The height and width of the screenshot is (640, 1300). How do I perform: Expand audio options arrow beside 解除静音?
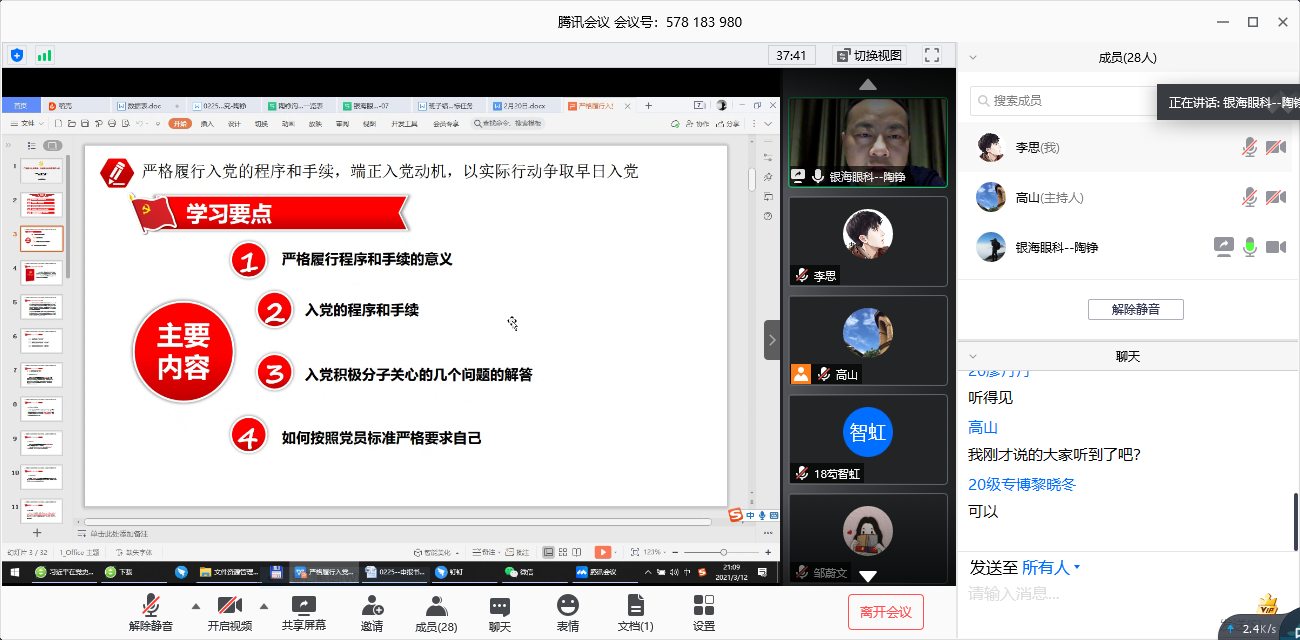196,606
